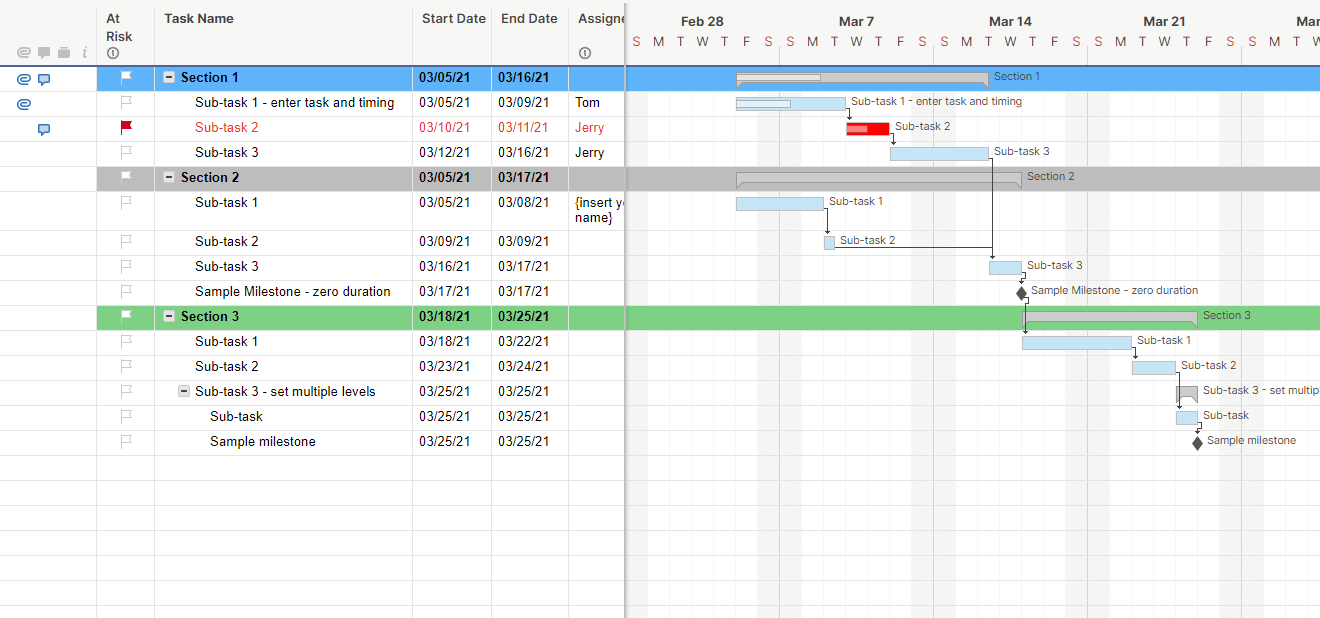Flag Sample Milestone - zero duration as at risk
Screen dimensions: 1320x618
[126, 291]
